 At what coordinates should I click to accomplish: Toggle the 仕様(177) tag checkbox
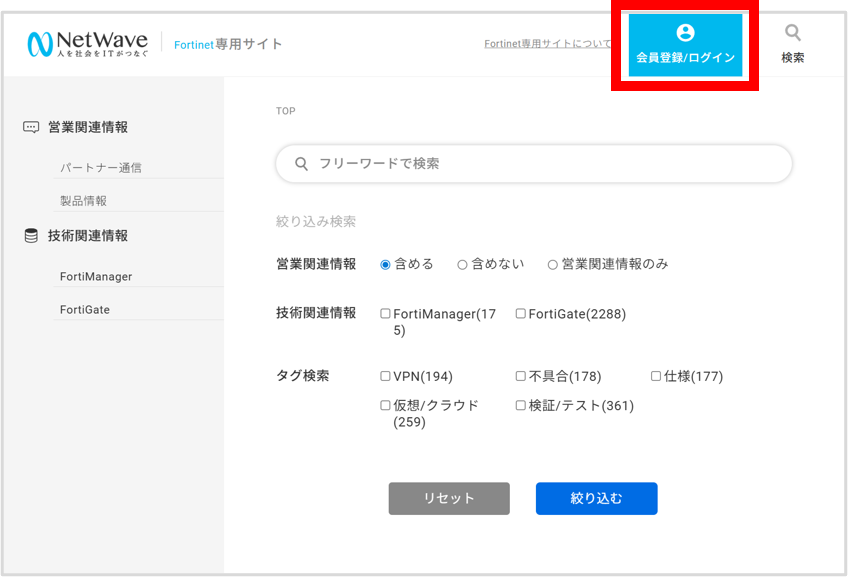pos(656,377)
